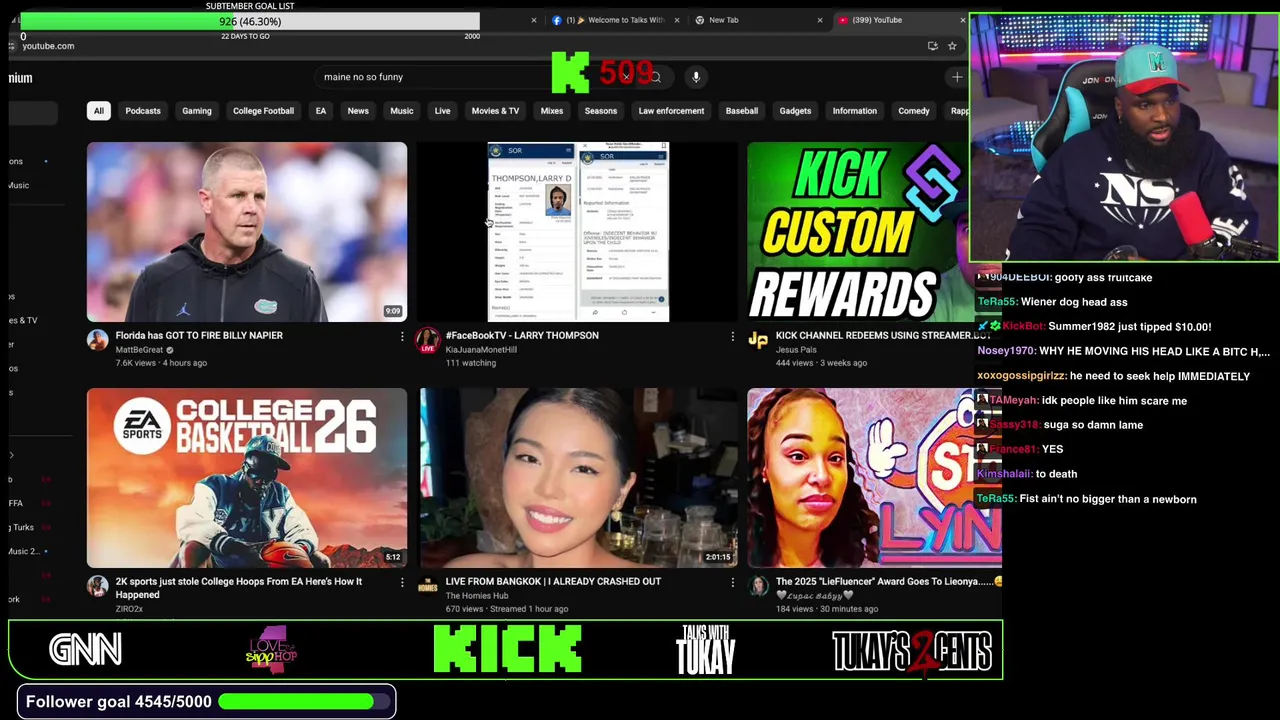The width and height of the screenshot is (1280, 720).
Task: Click the install app icon in address bar
Action: (932, 46)
